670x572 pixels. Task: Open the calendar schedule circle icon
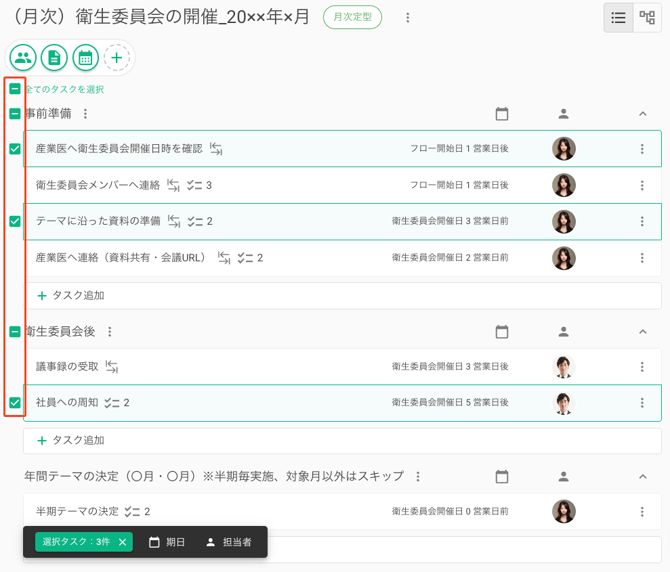pyautogui.click(x=85, y=57)
